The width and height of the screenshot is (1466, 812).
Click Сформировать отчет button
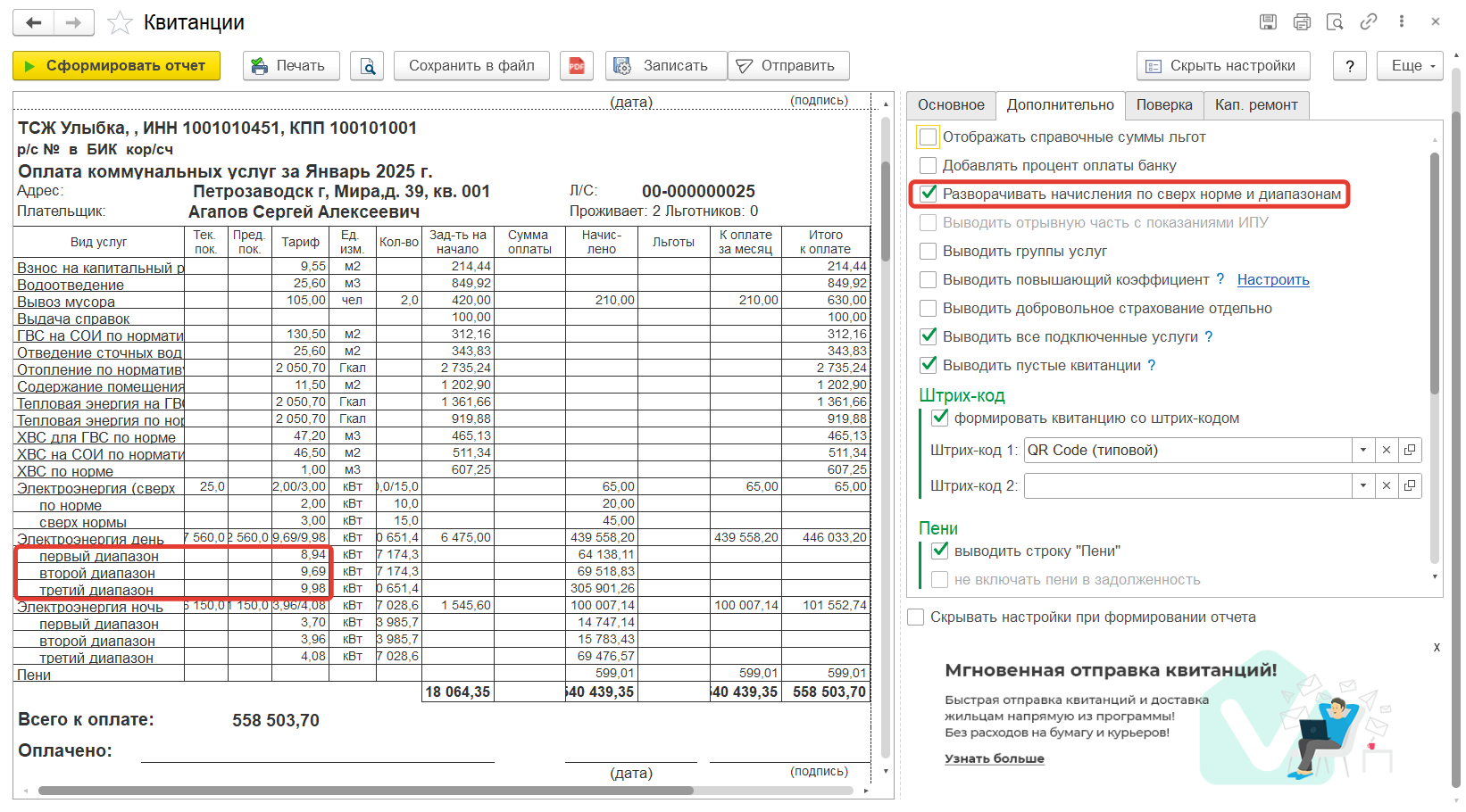click(x=115, y=66)
